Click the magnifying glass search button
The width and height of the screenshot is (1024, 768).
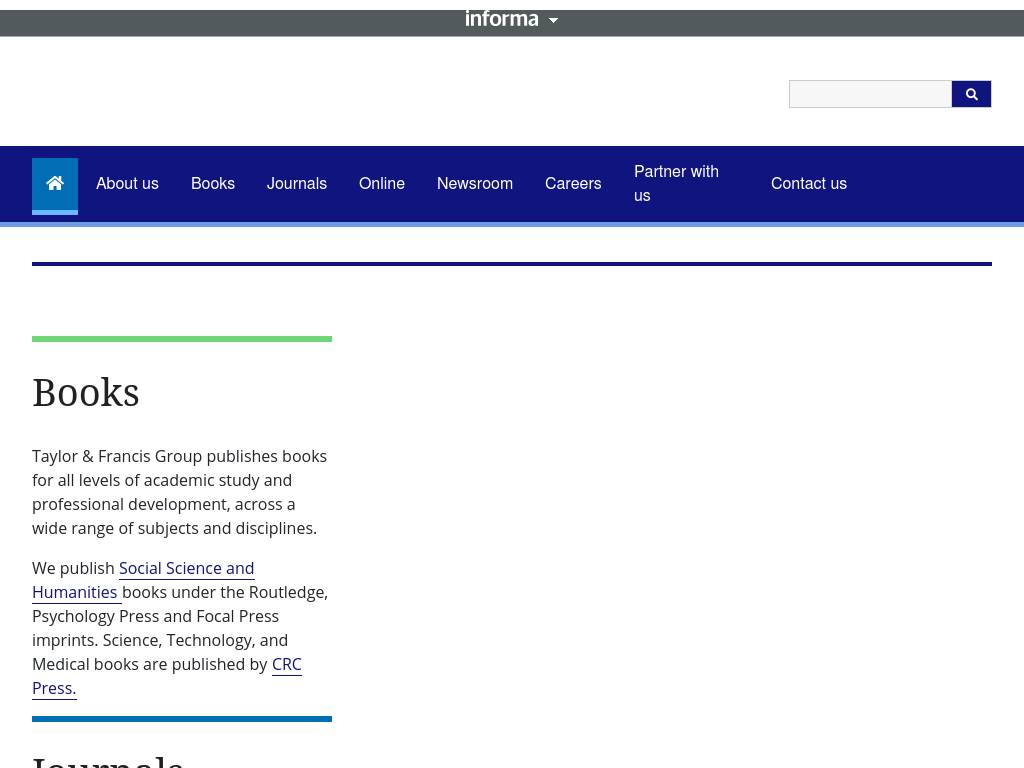(x=971, y=94)
